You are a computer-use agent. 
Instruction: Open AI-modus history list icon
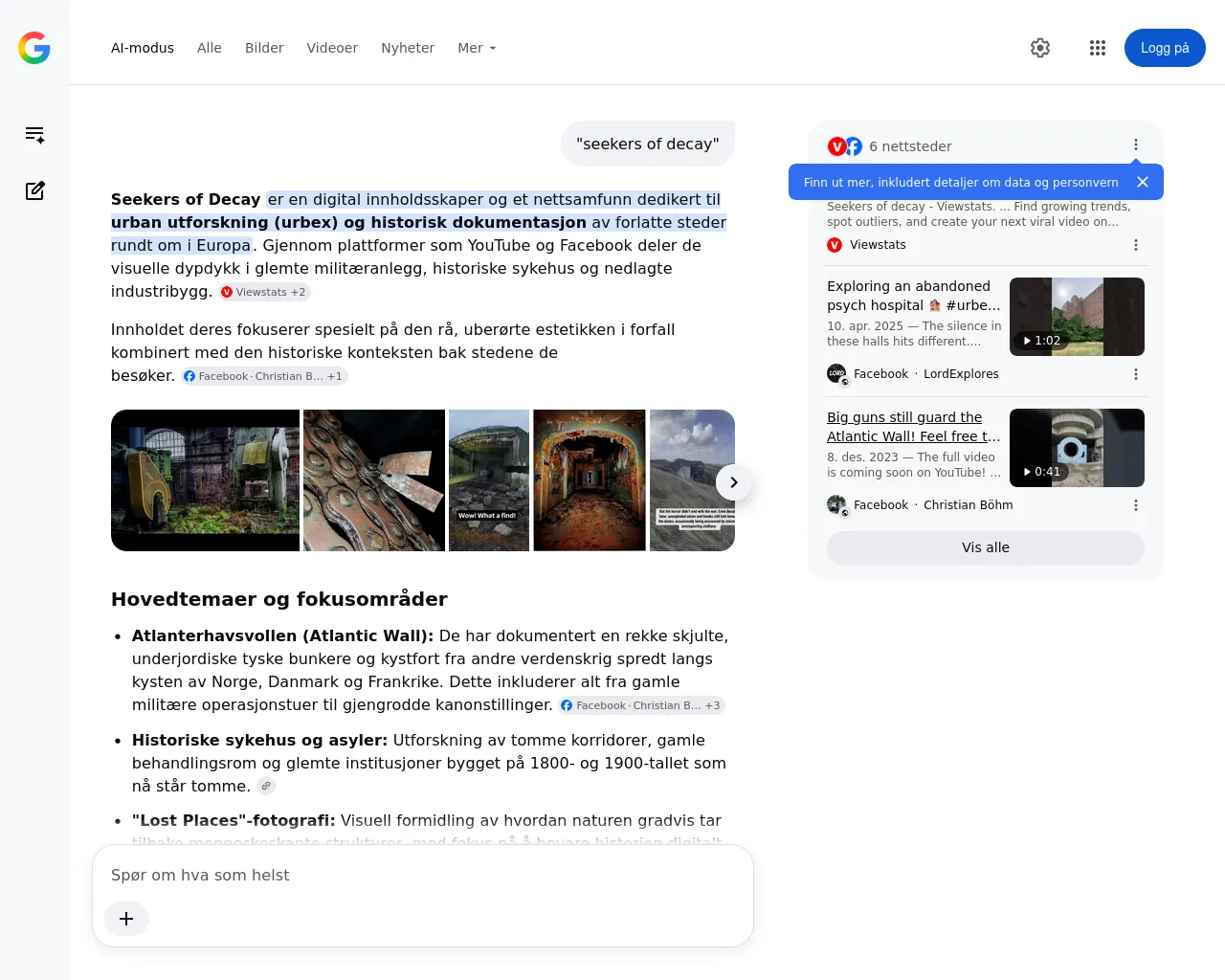click(34, 135)
